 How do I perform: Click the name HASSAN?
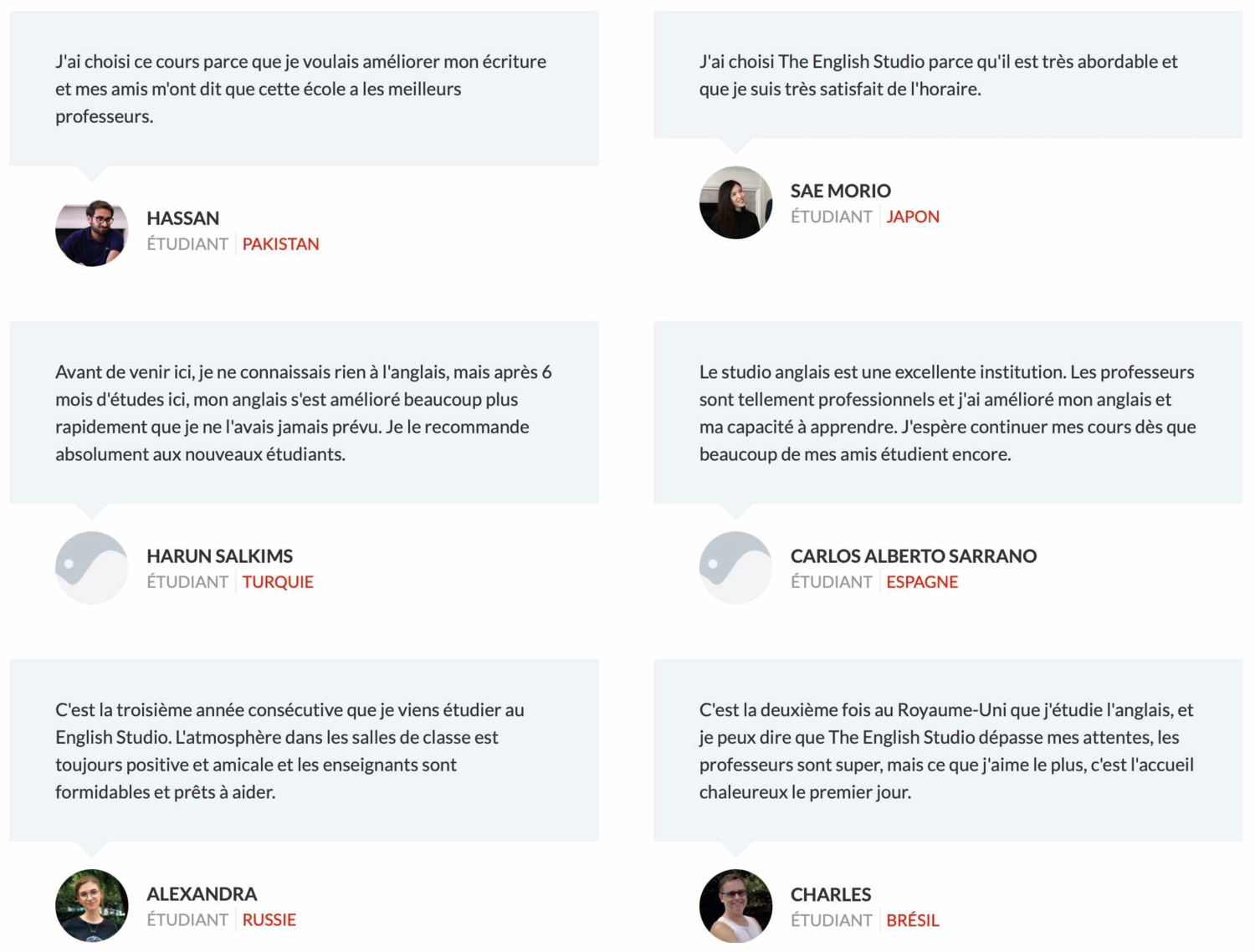[x=183, y=218]
